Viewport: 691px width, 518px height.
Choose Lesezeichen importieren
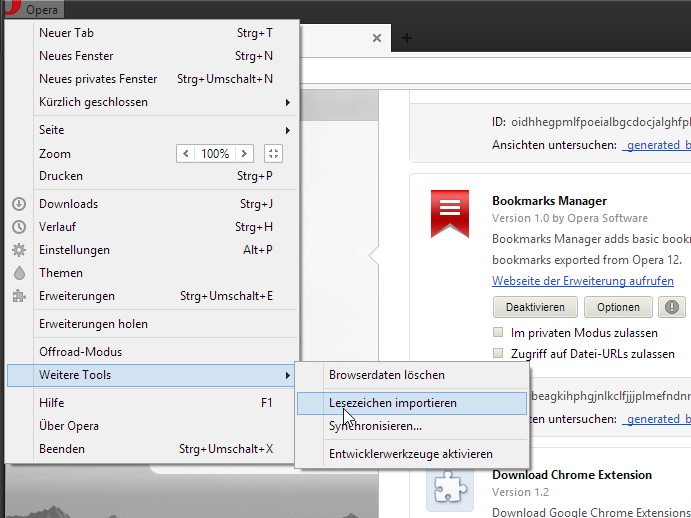pos(412,403)
